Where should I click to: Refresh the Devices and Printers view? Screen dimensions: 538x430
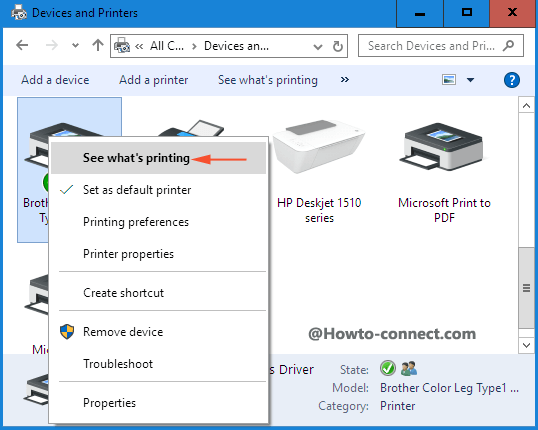click(x=338, y=46)
